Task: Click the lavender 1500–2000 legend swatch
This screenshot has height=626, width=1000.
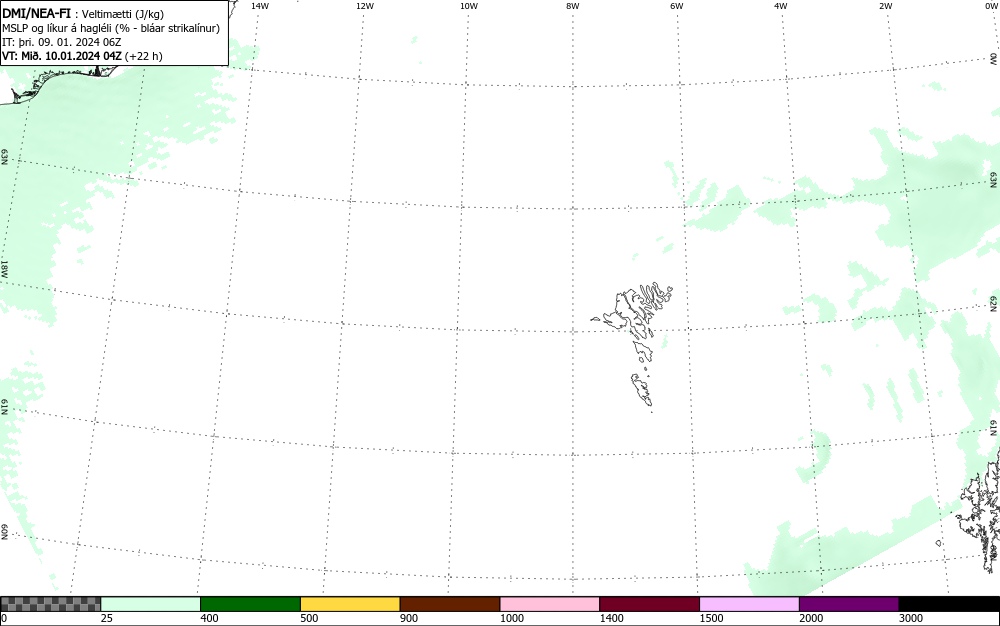Action: [749, 604]
